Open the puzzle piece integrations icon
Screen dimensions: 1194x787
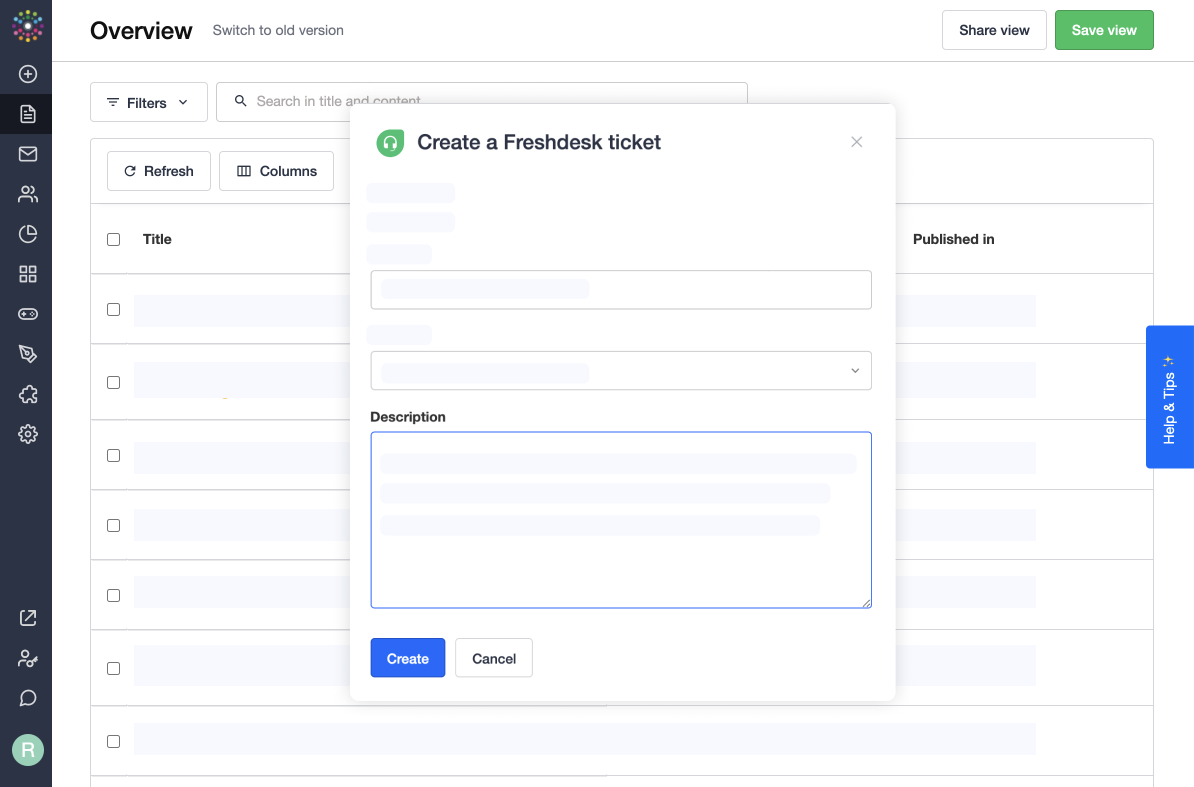[x=27, y=394]
